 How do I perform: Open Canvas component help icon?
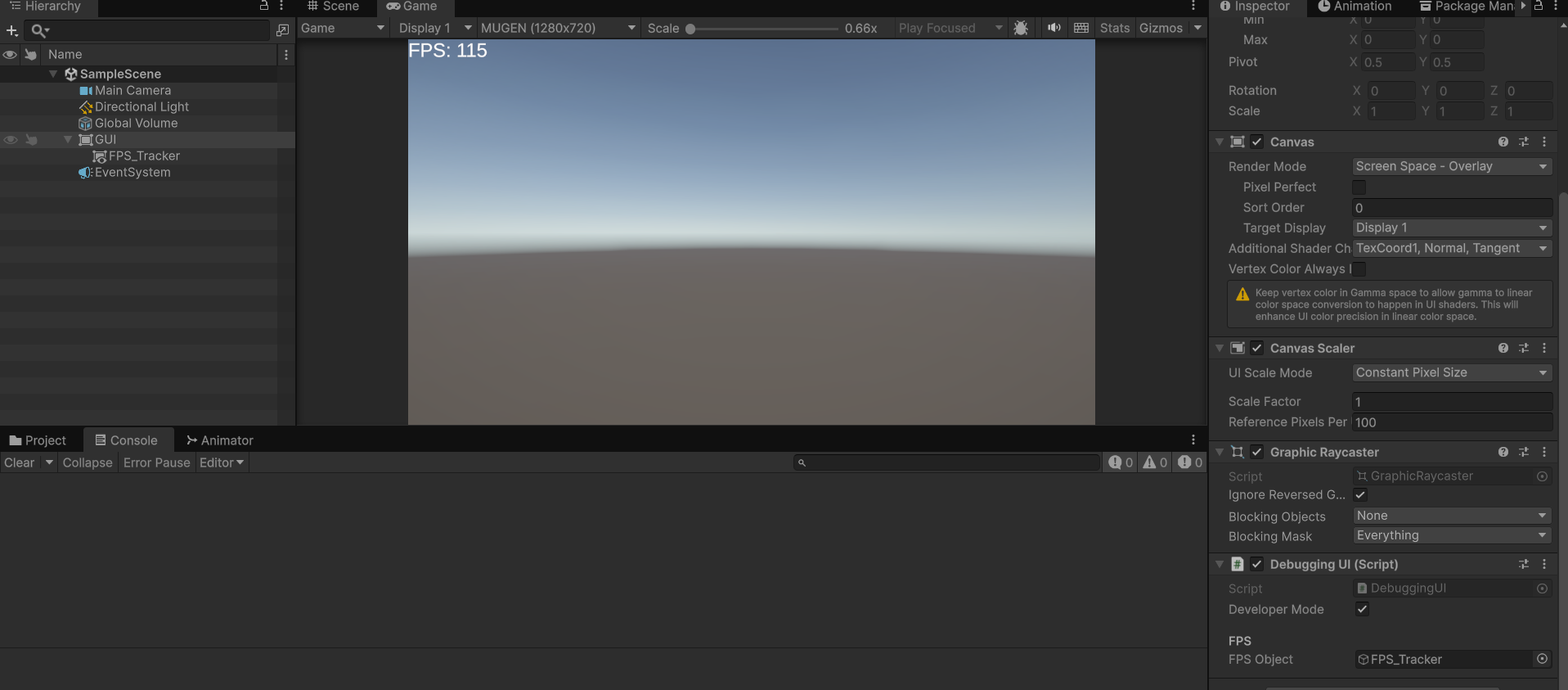(1503, 142)
